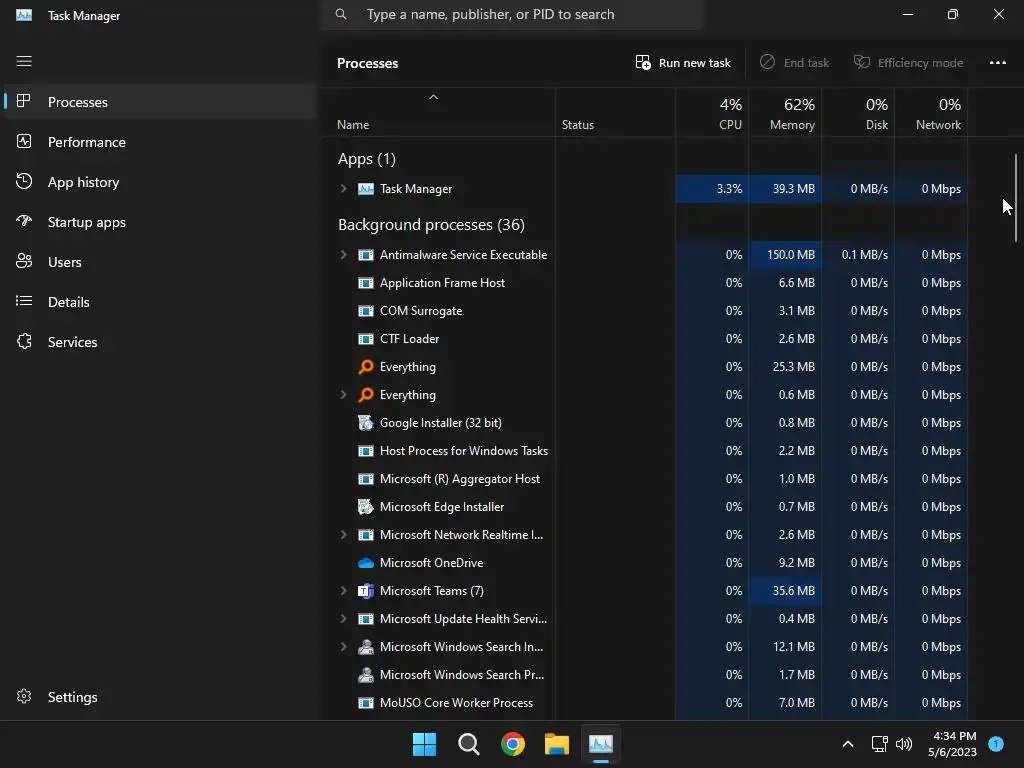1024x768 pixels.
Task: Expand the second Everything process row
Action: click(344, 394)
